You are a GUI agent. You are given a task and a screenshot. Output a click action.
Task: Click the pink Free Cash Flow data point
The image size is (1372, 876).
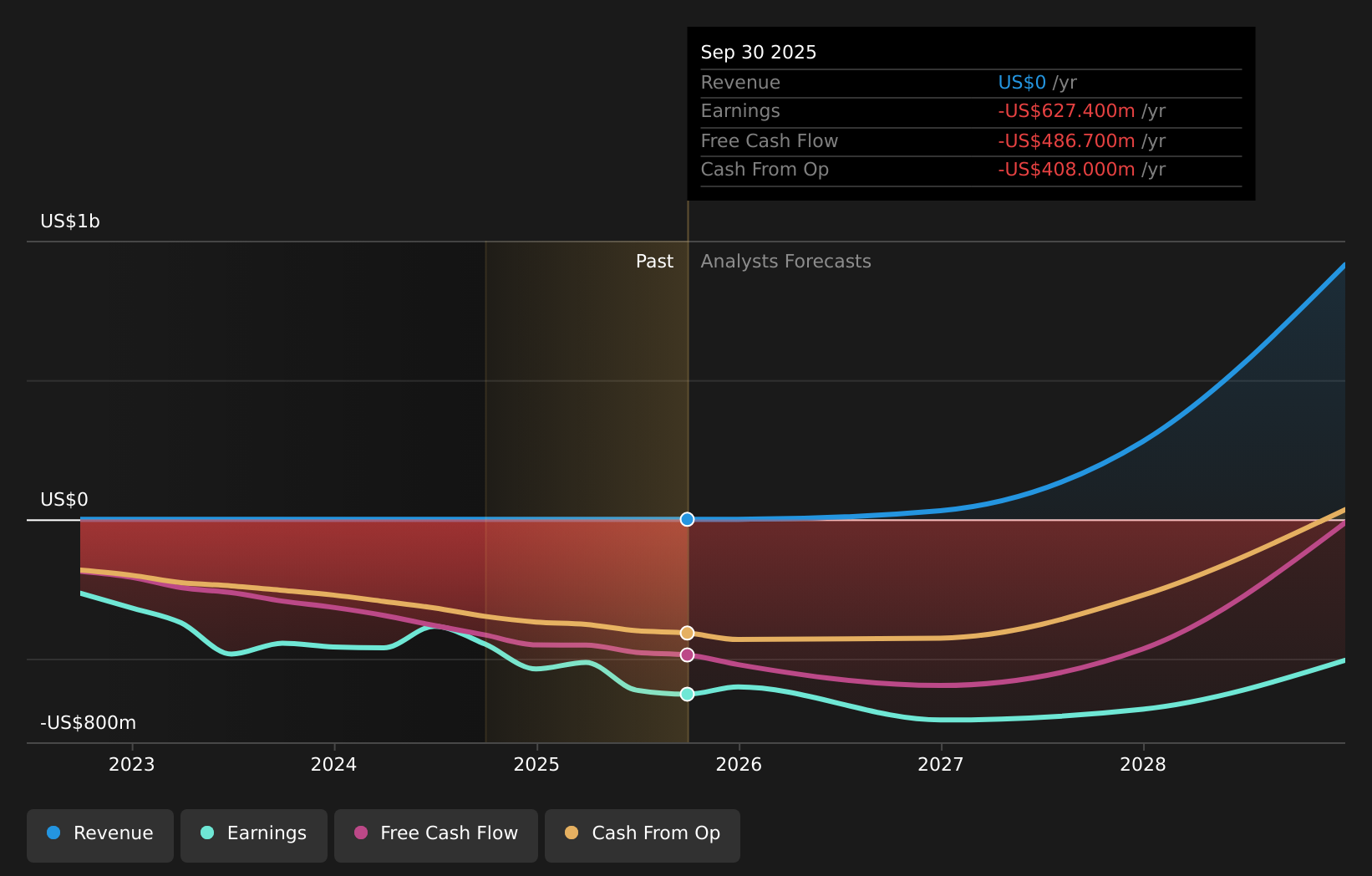tap(687, 654)
